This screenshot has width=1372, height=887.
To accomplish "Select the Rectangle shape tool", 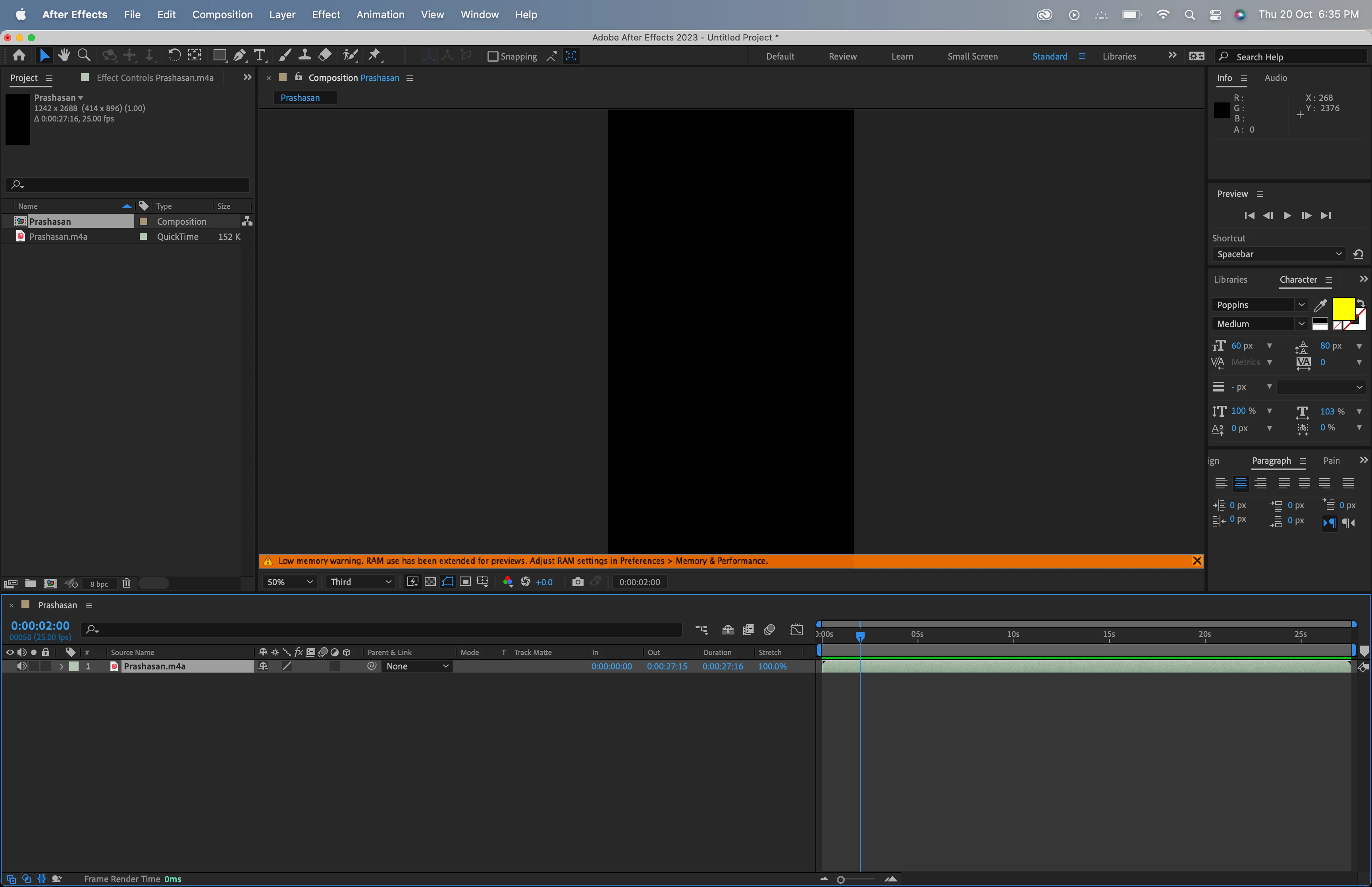I will pos(220,55).
